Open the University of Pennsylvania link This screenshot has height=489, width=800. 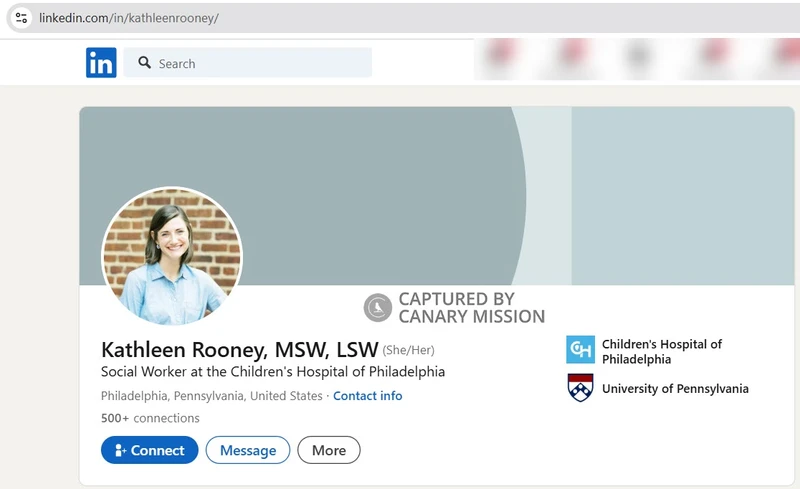pos(675,388)
